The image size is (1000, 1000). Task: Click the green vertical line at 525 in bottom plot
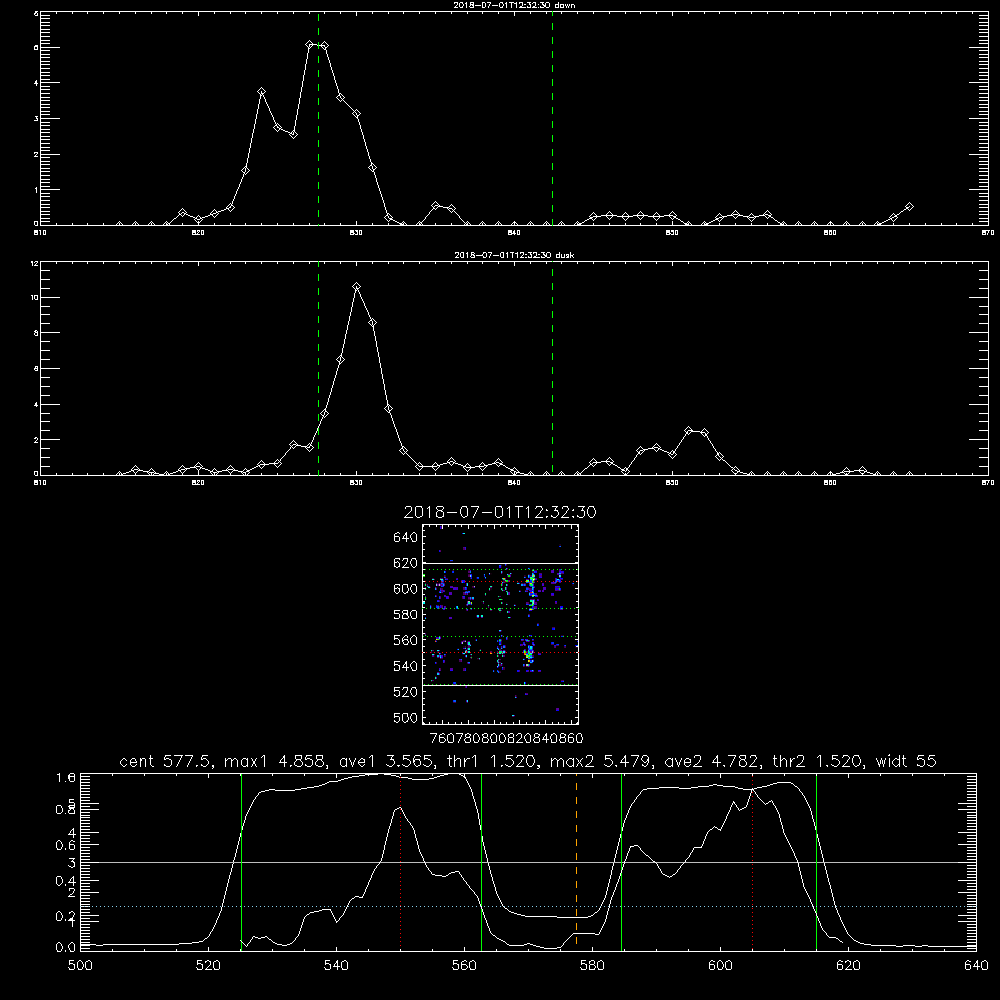pos(241,862)
